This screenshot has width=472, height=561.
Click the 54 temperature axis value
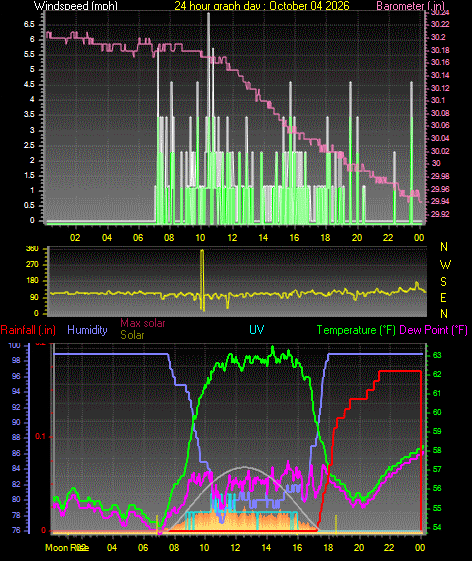click(437, 527)
